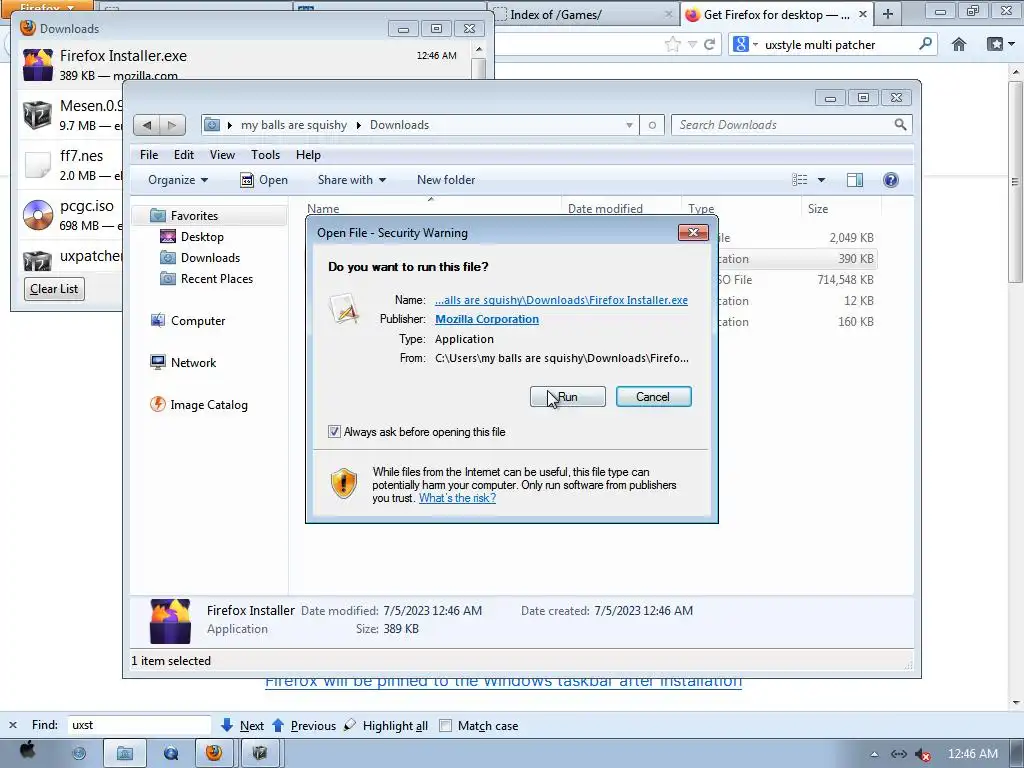This screenshot has width=1024, height=768.
Task: Open the bookmarks menu button
Action: [1000, 44]
